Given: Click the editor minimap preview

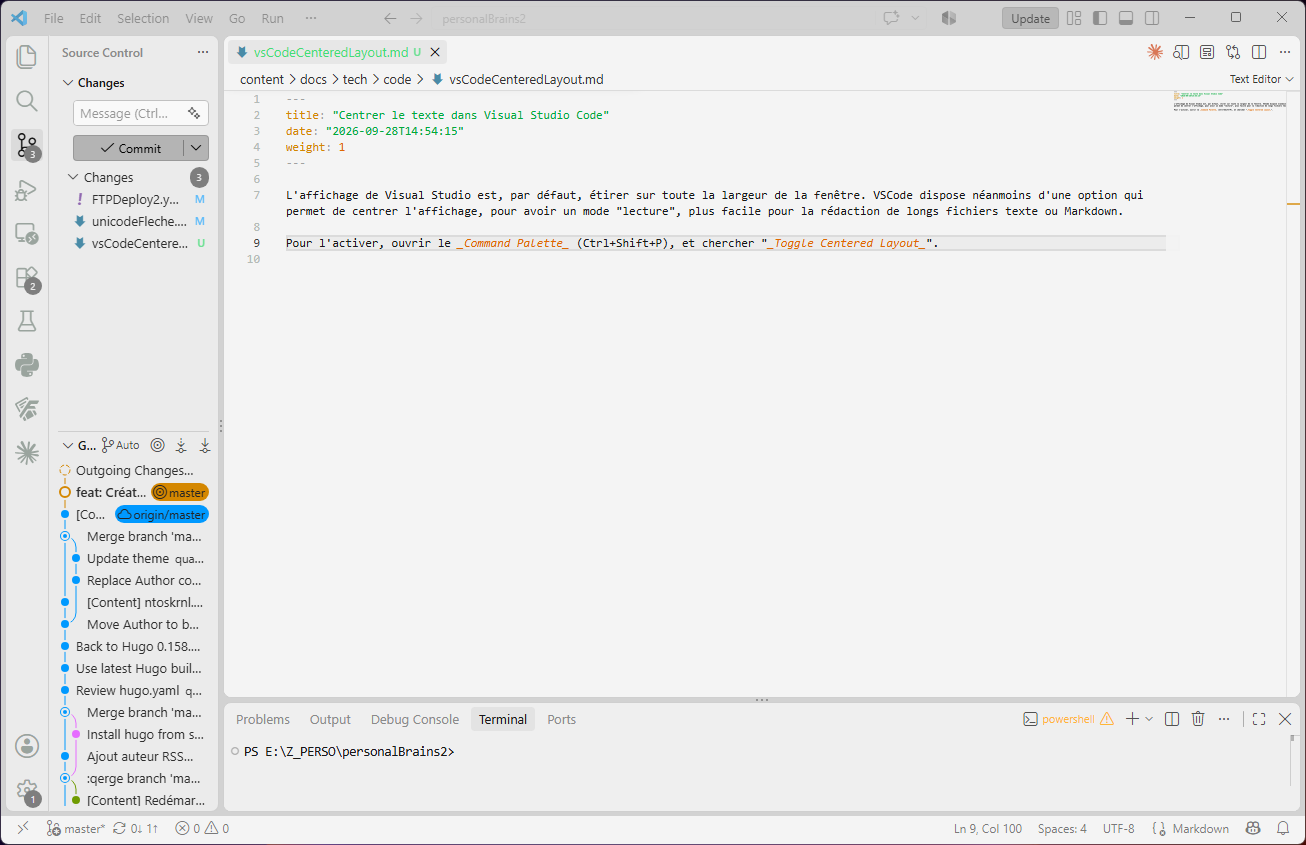Looking at the screenshot, I should [1228, 101].
